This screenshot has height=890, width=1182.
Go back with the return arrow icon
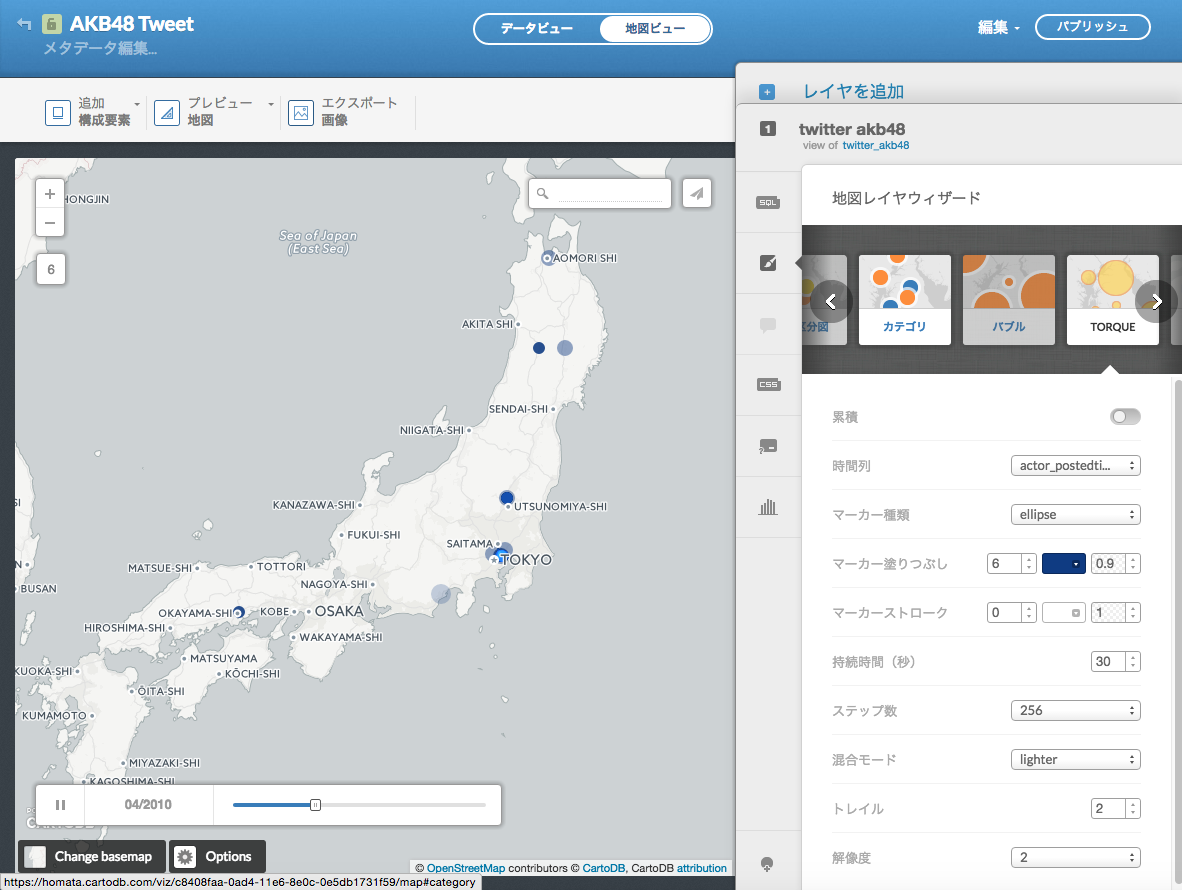[x=24, y=24]
